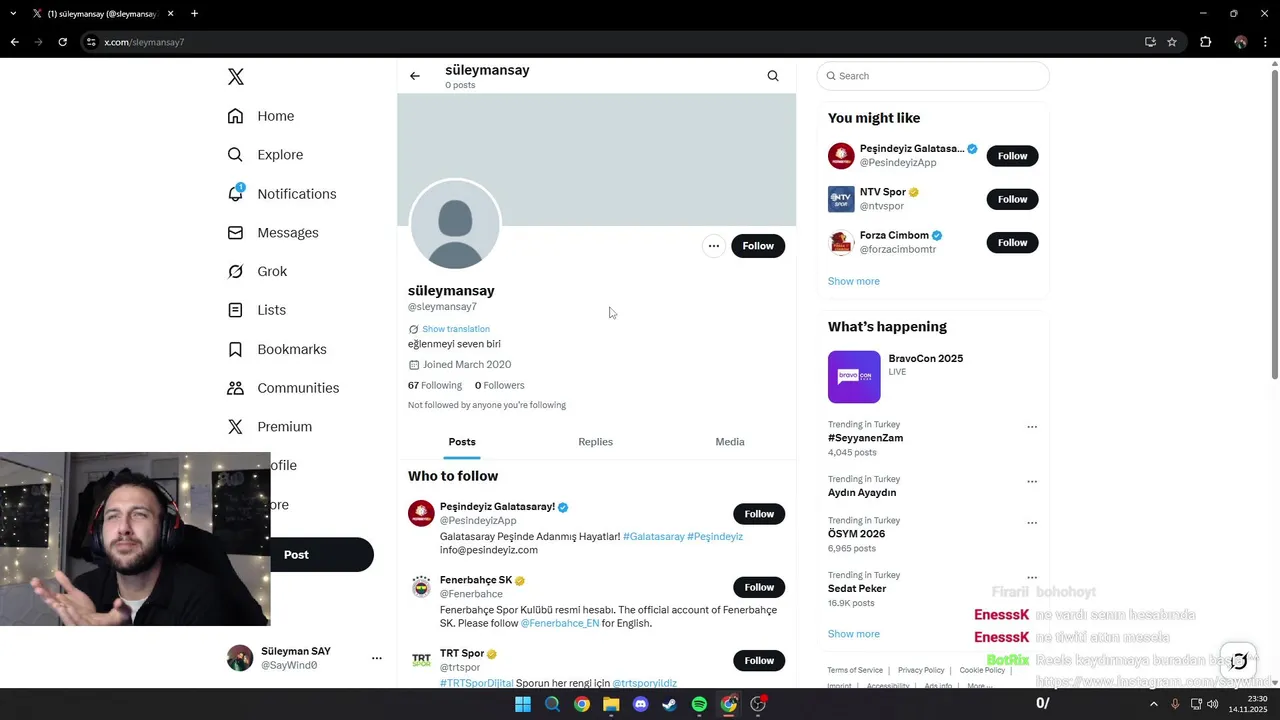
Task: Go back using profile header arrow
Action: click(x=415, y=76)
